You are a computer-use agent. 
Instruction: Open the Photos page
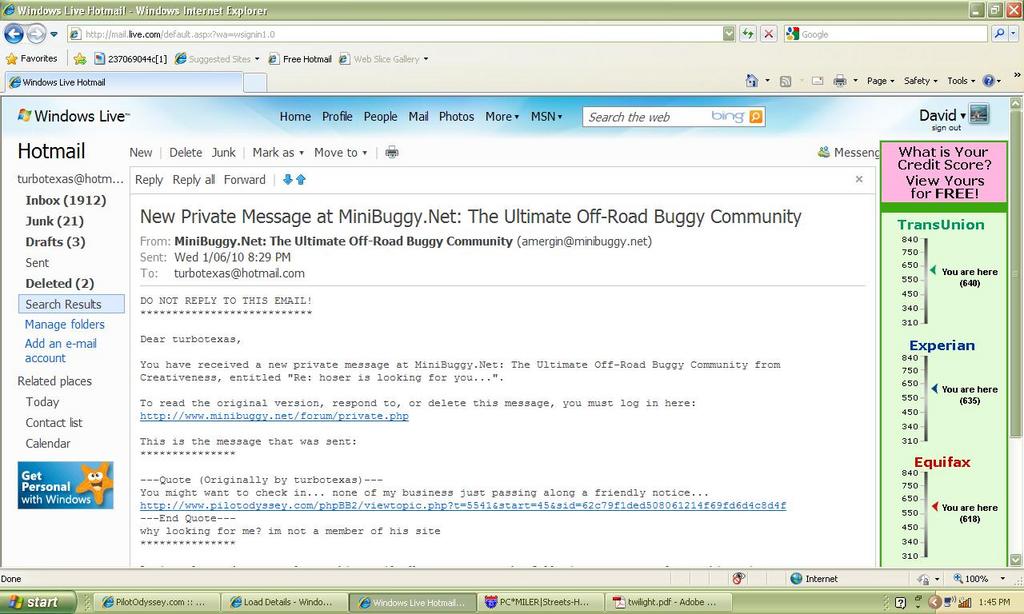tap(456, 116)
